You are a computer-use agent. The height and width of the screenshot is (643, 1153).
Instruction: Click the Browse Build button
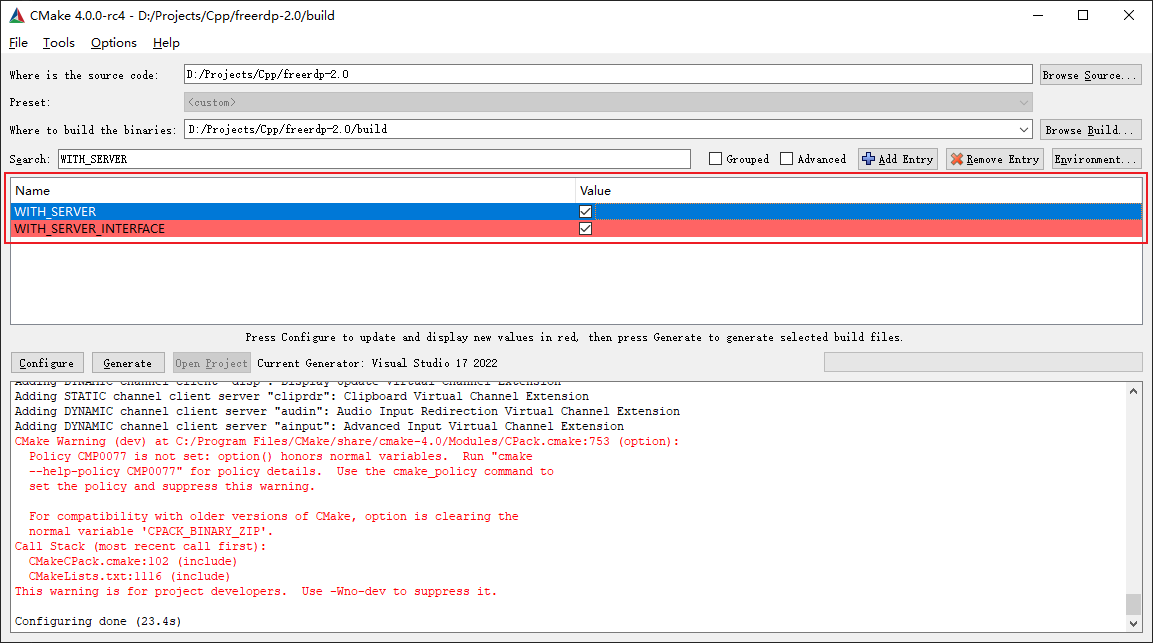pyautogui.click(x=1090, y=130)
